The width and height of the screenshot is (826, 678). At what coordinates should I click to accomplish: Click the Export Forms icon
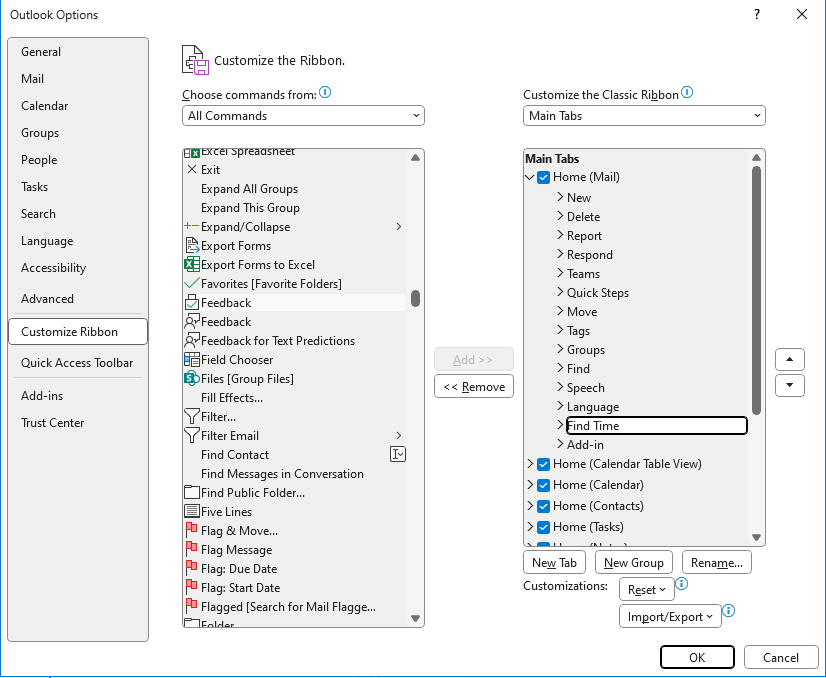tap(192, 245)
